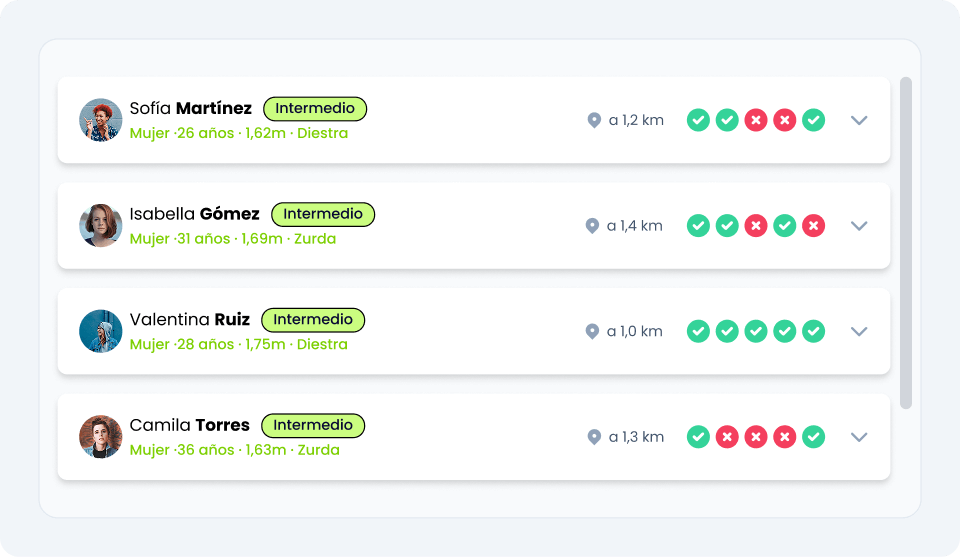Click Sofía Martínez's Intermedio level badge
The width and height of the screenshot is (960, 557).
tap(315, 108)
